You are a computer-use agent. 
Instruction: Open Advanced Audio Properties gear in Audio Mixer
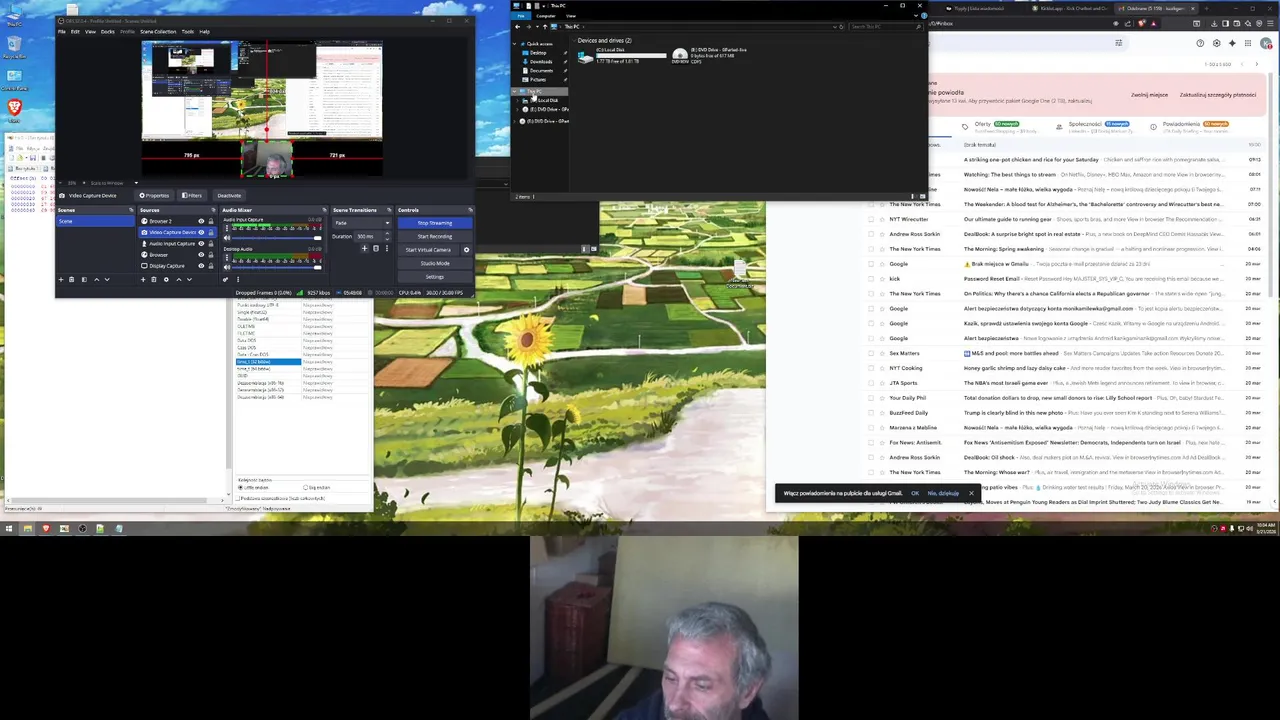tap(225, 279)
